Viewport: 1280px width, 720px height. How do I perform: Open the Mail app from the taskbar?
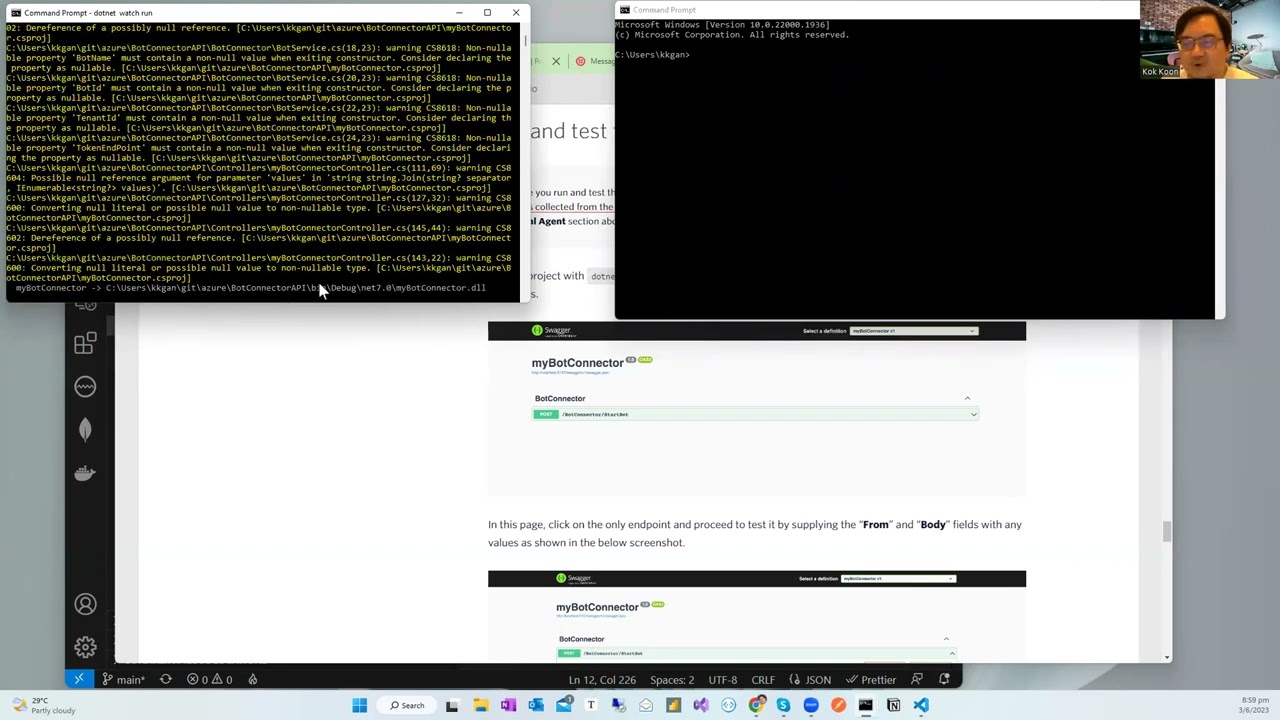pos(564,705)
